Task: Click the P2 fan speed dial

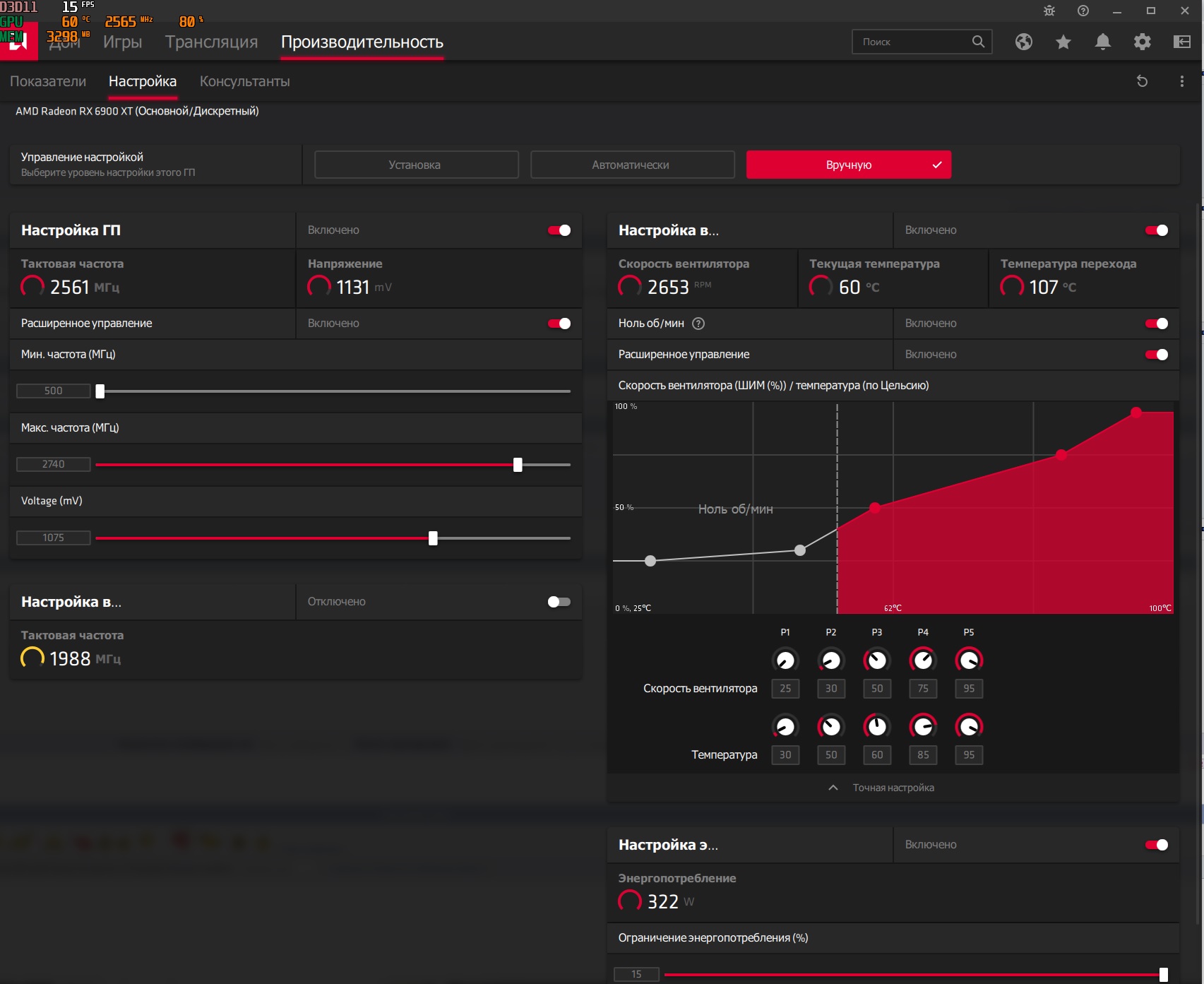Action: [x=831, y=660]
